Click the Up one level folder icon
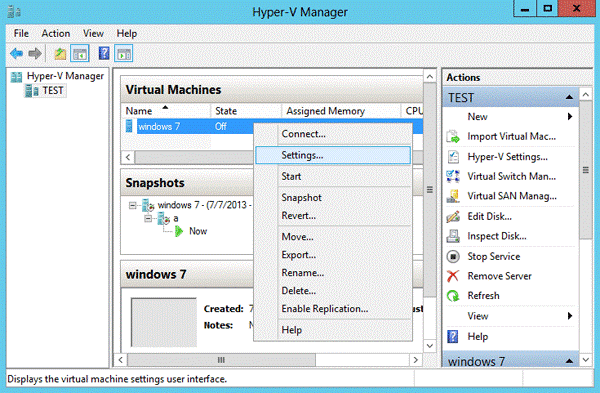 (60, 54)
